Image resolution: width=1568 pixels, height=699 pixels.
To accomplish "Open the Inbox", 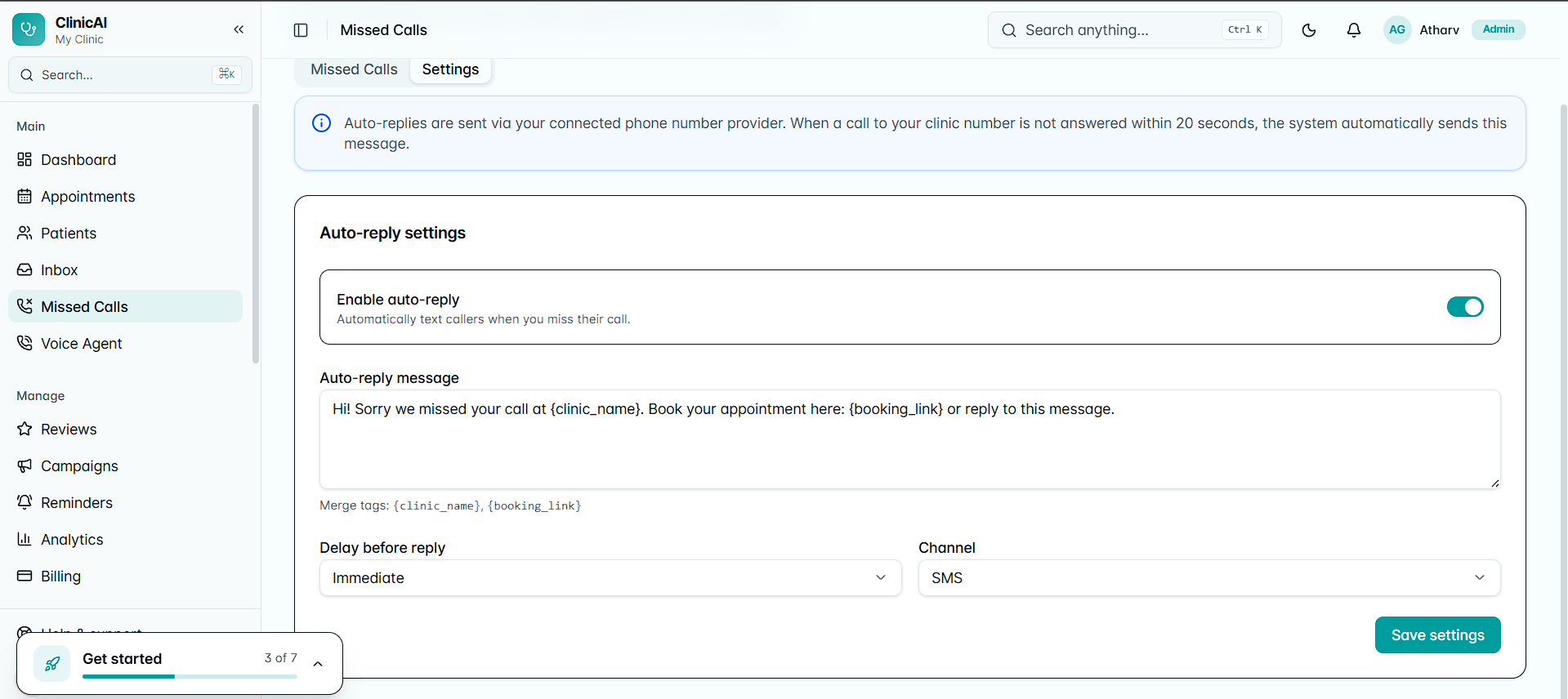I will pos(125,270).
